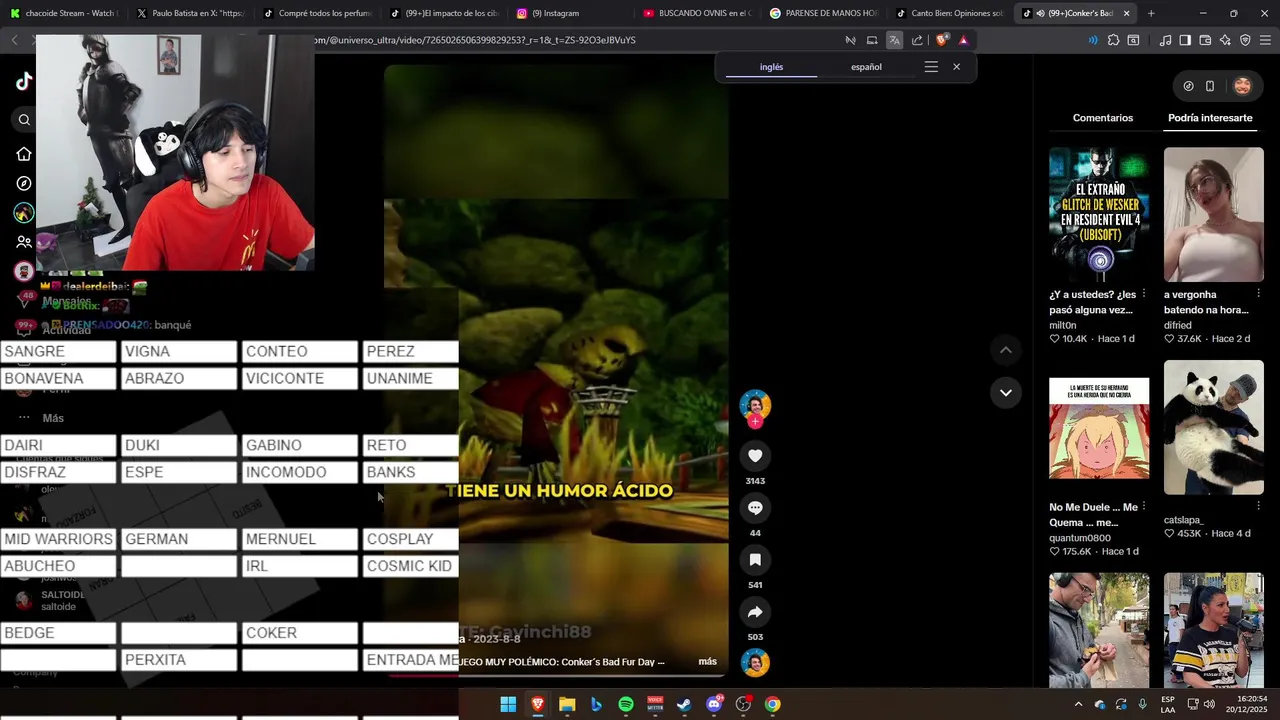Click Brave Shields lion icon

pyautogui.click(x=941, y=40)
